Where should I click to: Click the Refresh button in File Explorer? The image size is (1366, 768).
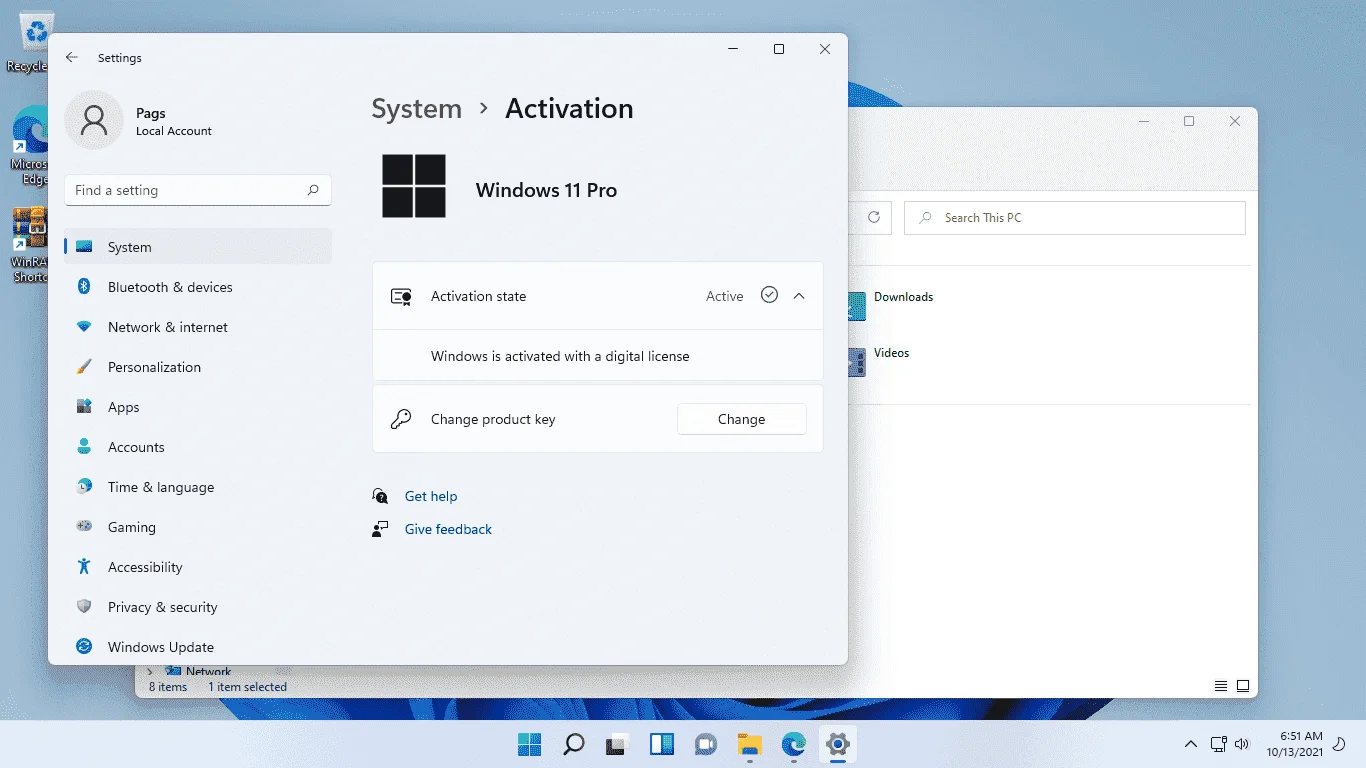[x=873, y=217]
